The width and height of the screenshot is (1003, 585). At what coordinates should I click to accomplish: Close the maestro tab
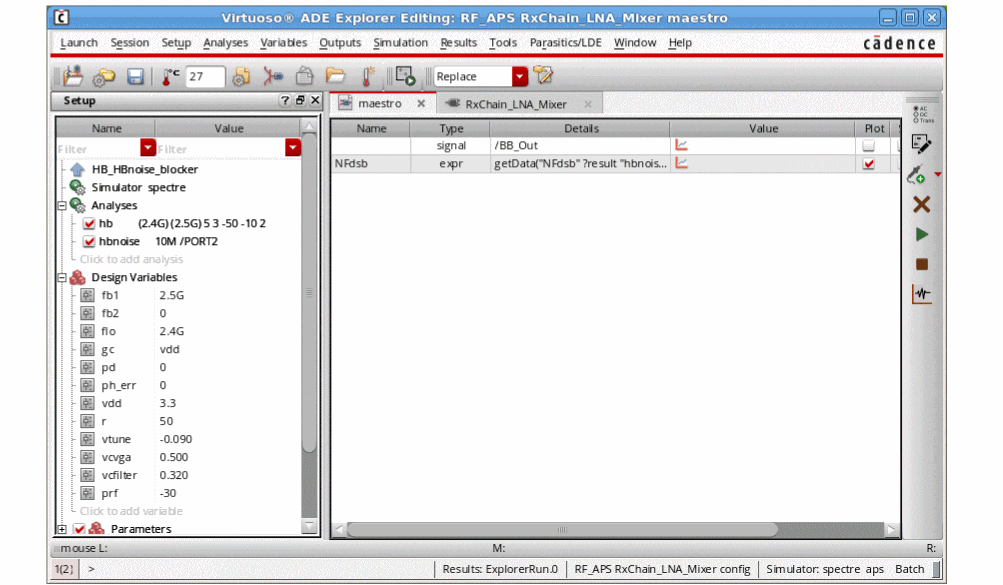421,103
